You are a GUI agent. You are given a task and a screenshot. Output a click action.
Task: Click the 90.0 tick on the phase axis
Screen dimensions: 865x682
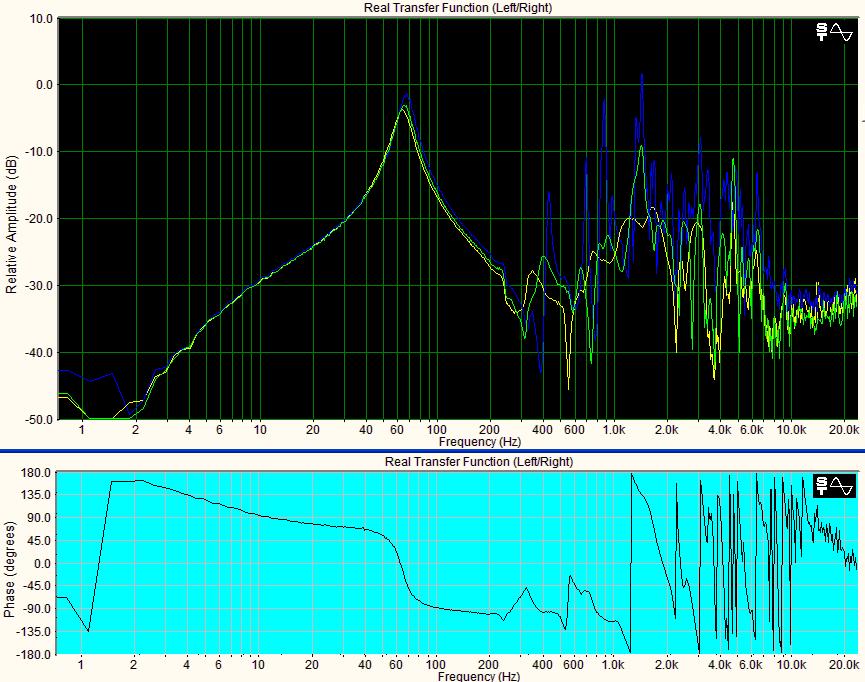41,518
